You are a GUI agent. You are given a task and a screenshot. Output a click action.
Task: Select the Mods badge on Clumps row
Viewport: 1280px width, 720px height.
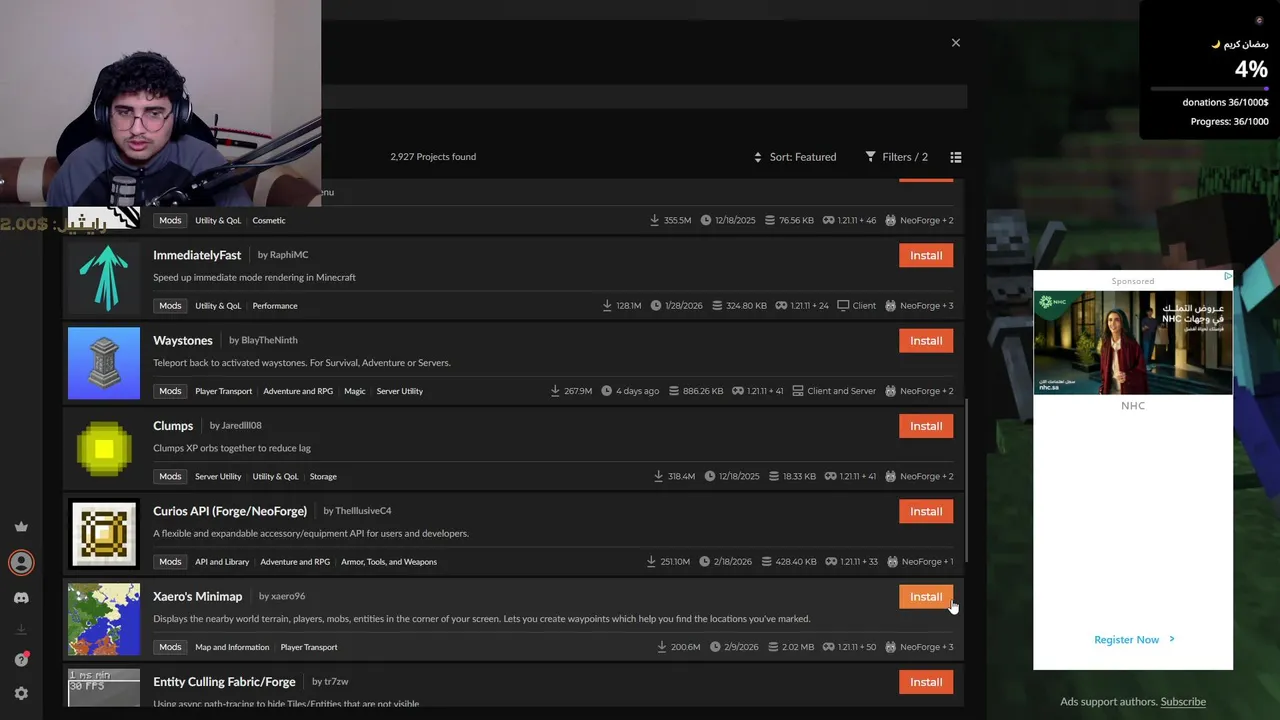(170, 477)
